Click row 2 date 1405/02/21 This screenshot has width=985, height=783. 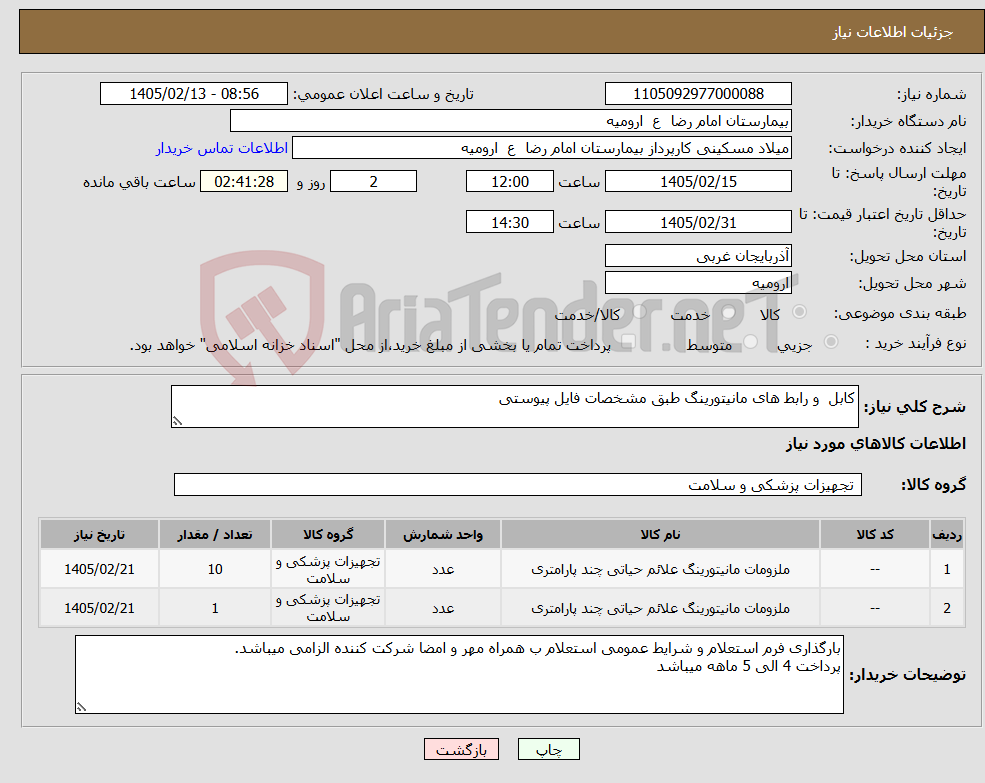[99, 608]
